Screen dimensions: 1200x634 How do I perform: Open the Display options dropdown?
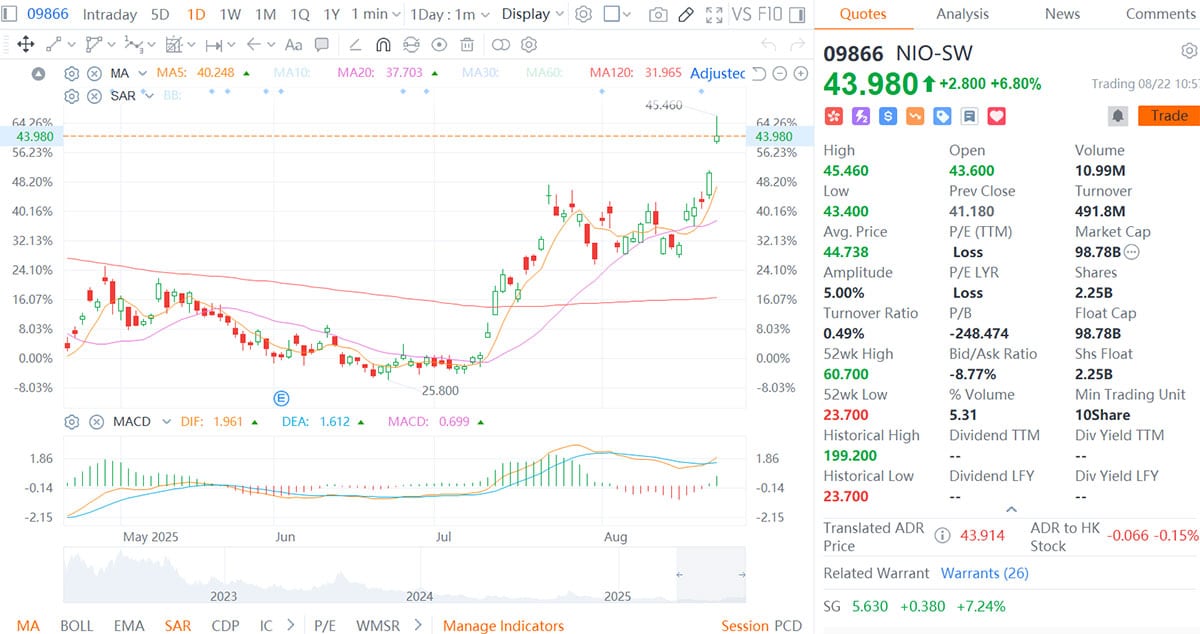[531, 14]
